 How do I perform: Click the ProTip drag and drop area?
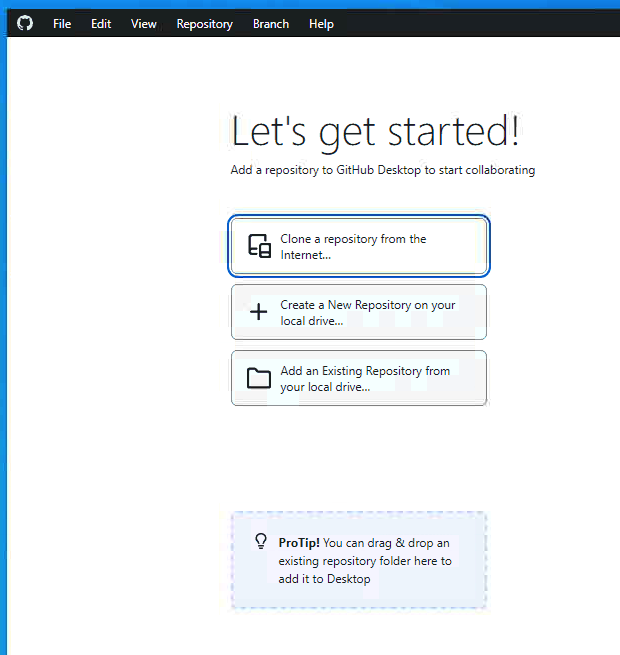click(x=359, y=560)
